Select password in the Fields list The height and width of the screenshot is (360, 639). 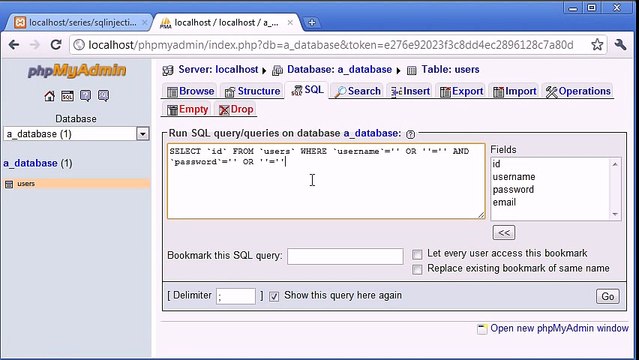tap(513, 190)
